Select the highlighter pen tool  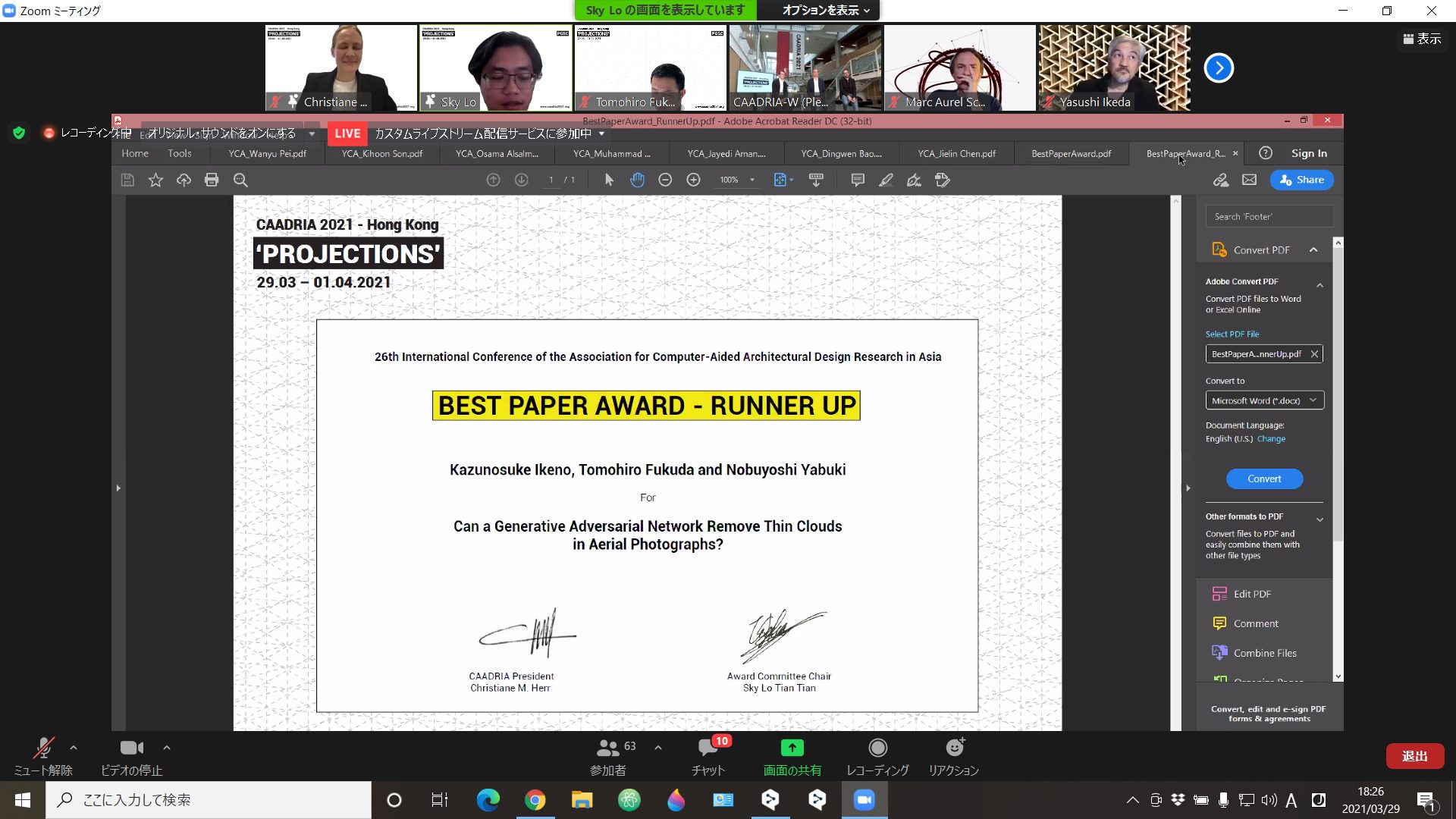[x=886, y=180]
